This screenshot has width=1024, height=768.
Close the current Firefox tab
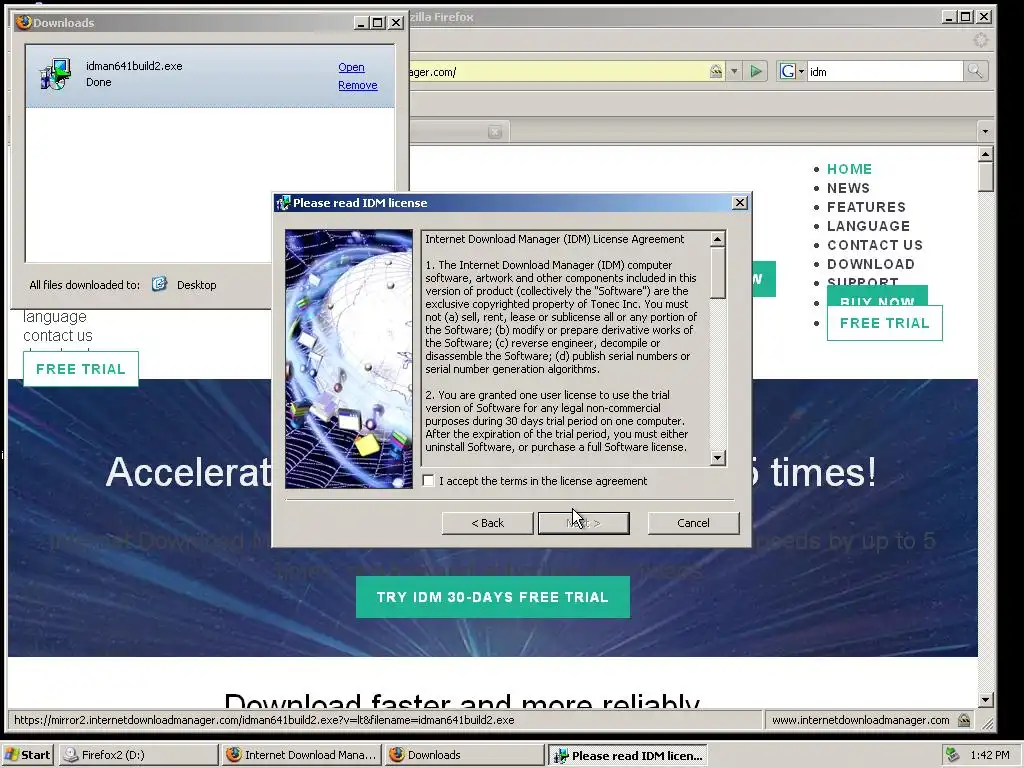[495, 132]
